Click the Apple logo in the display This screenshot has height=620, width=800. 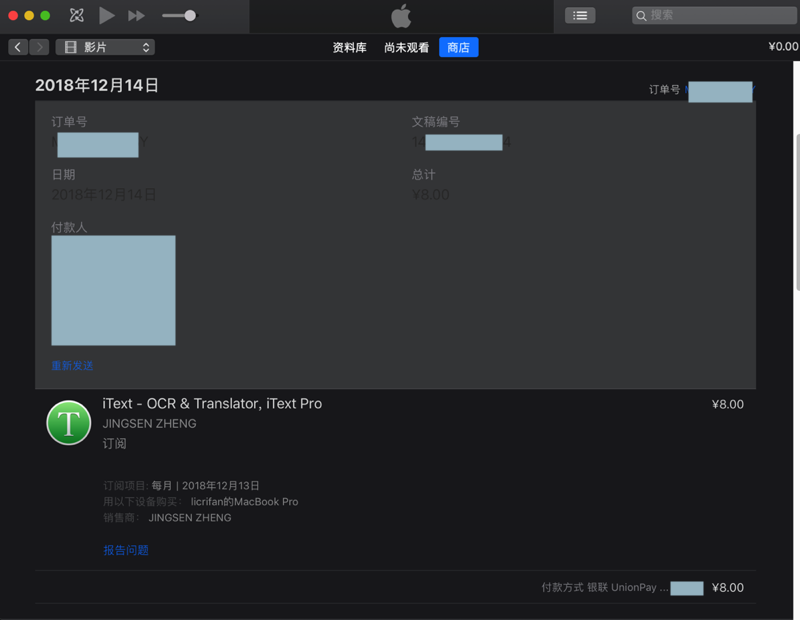click(401, 16)
